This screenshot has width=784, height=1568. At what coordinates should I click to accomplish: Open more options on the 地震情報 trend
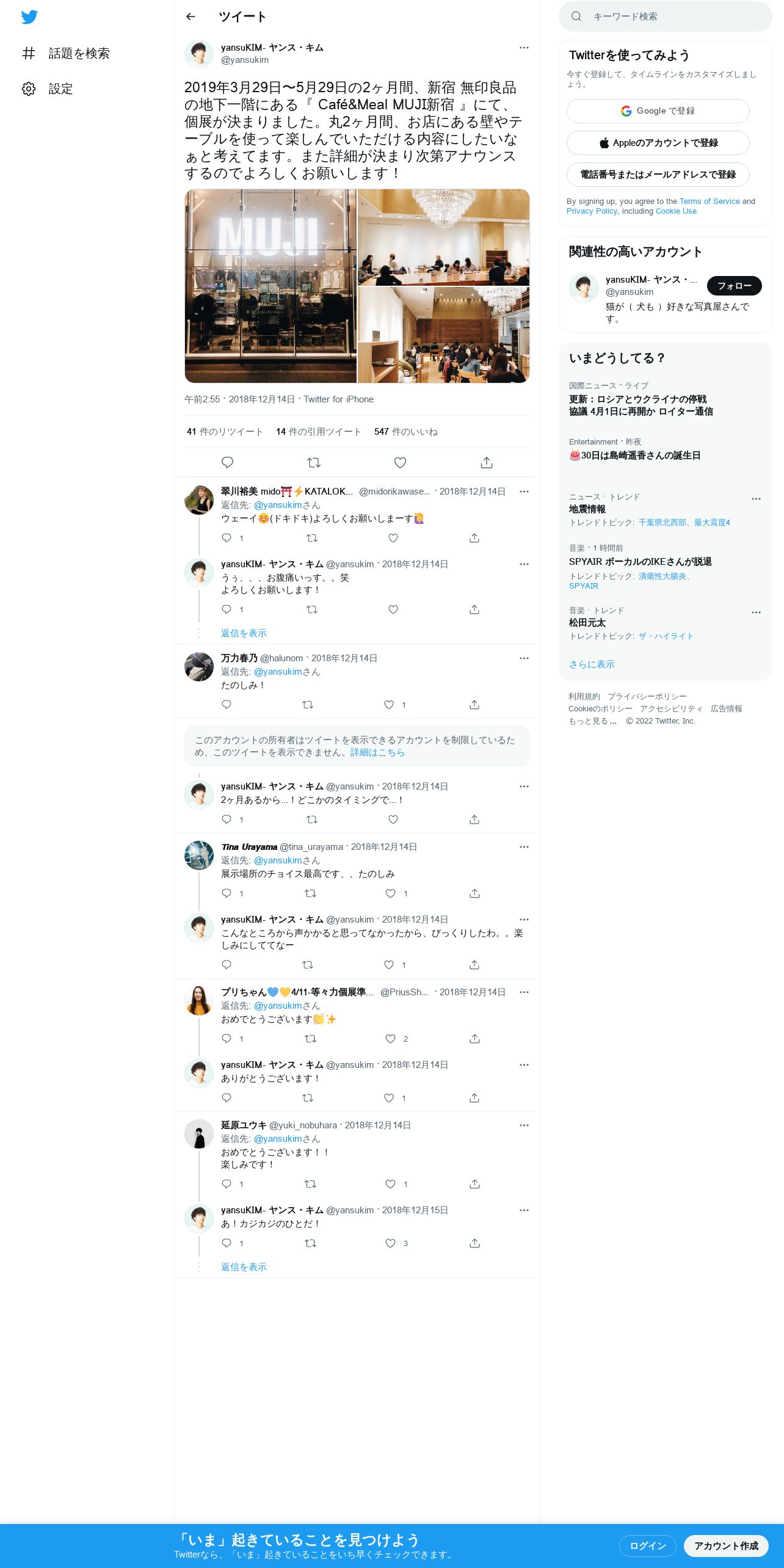pos(756,499)
